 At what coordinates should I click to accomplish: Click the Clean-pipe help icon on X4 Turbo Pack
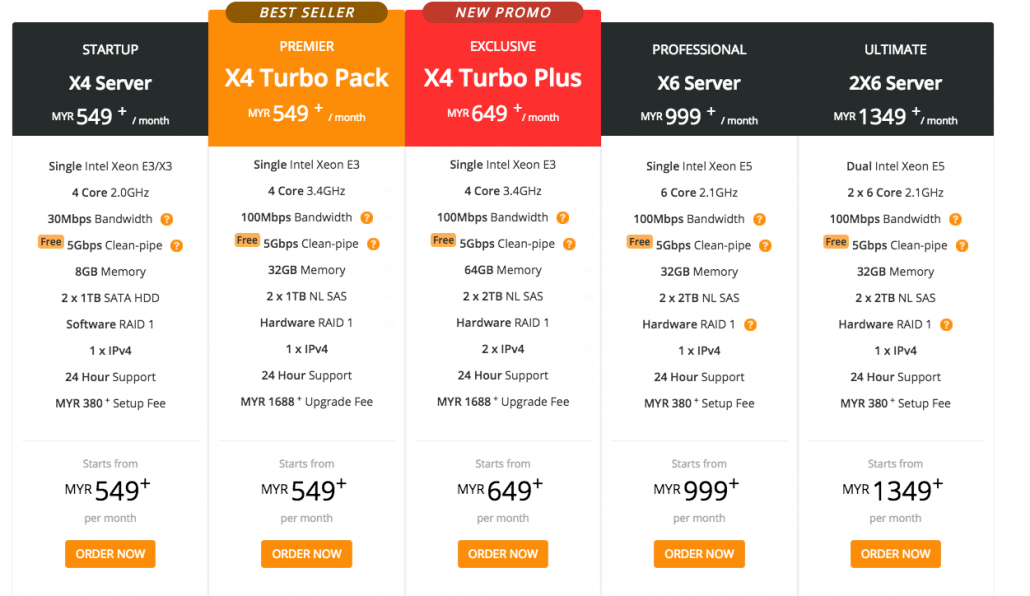373,244
